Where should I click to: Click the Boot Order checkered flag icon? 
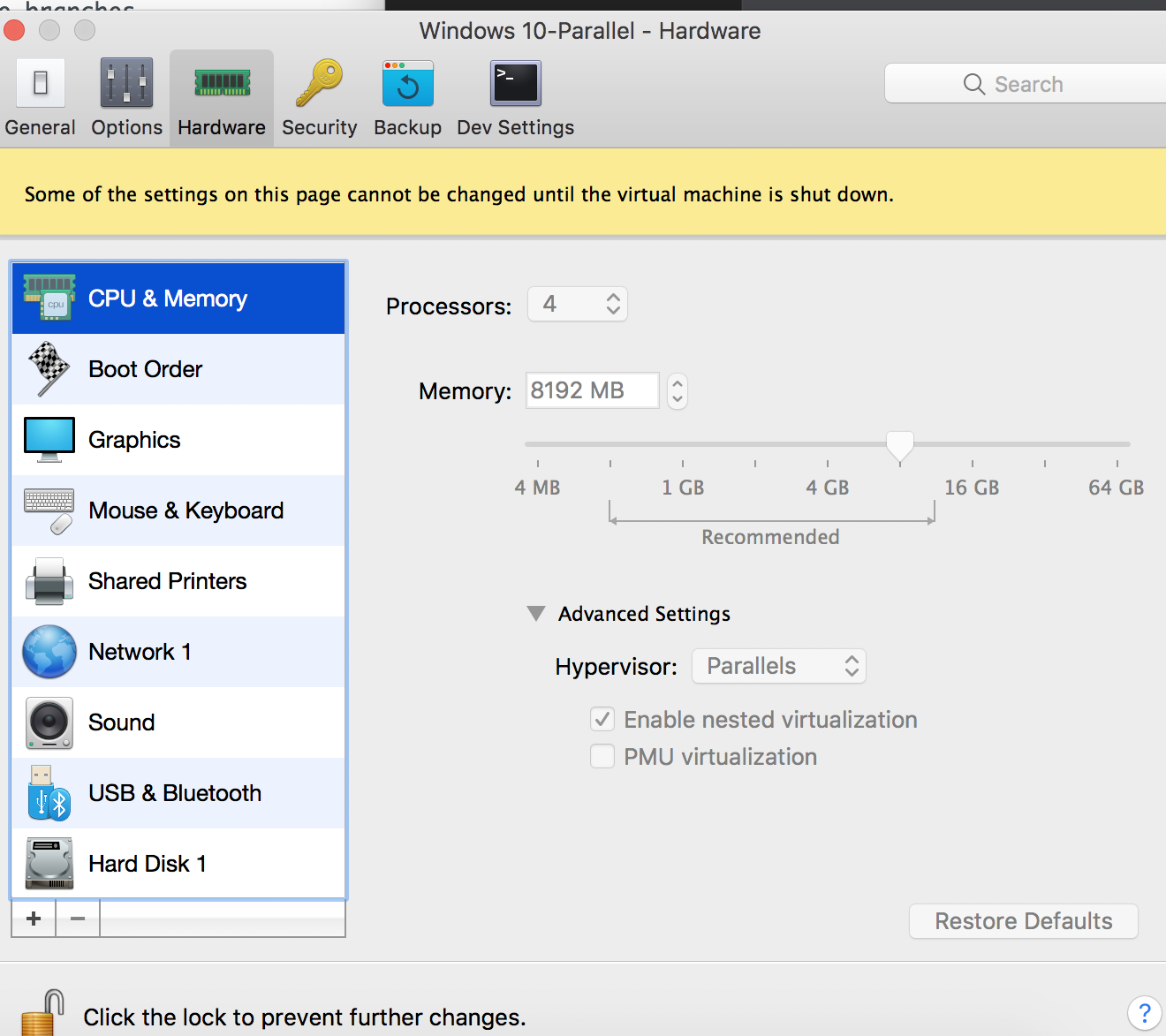point(49,368)
